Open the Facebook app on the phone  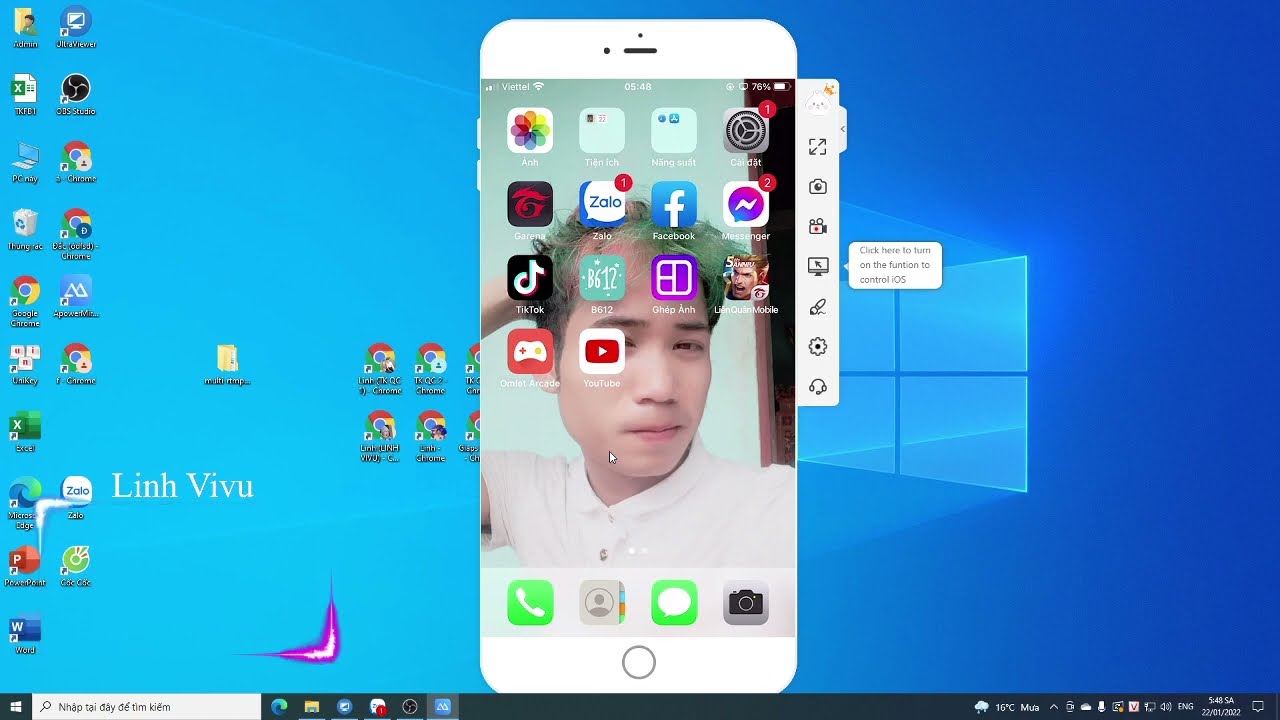pyautogui.click(x=674, y=205)
